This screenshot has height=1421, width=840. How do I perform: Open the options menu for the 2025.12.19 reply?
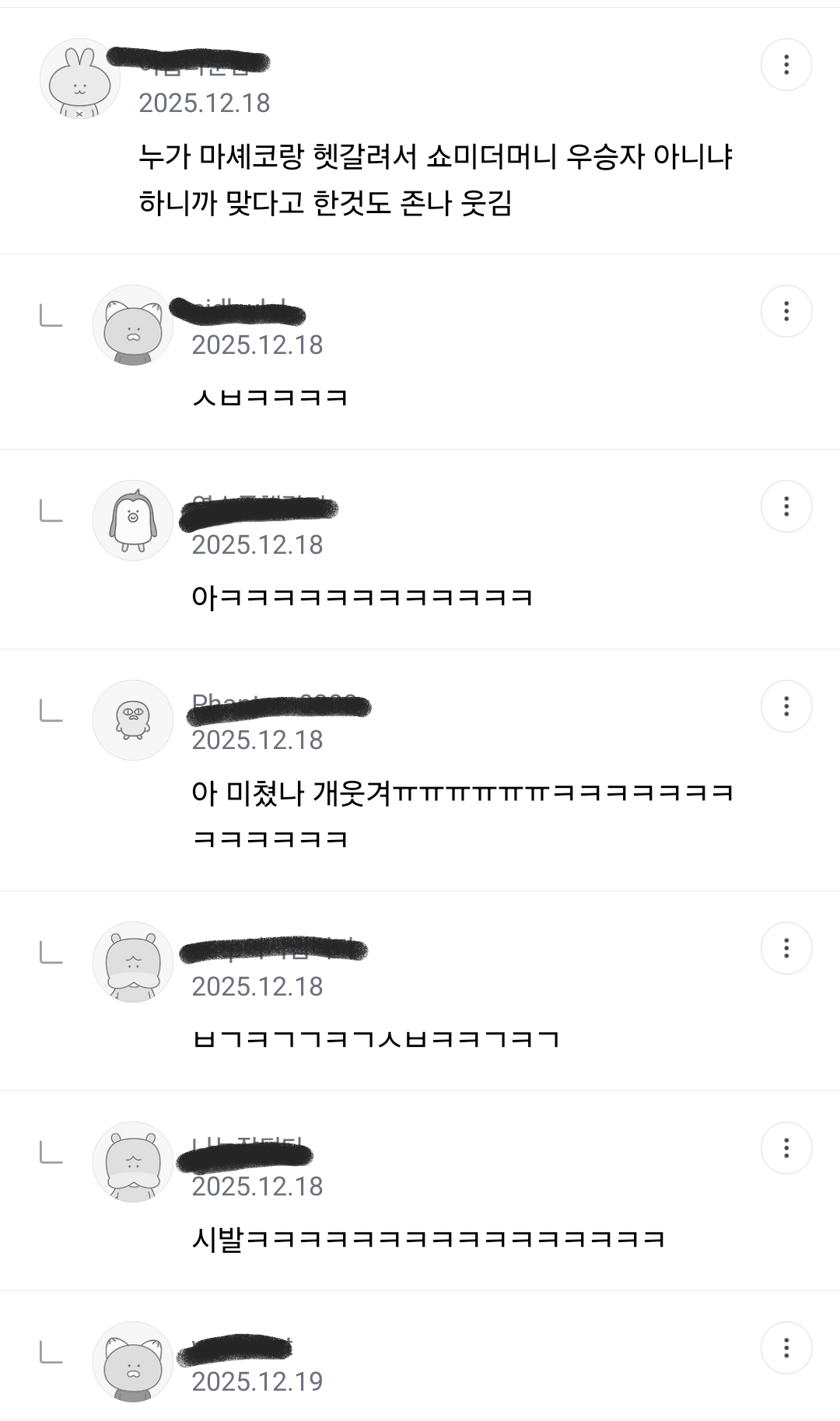pos(786,1348)
